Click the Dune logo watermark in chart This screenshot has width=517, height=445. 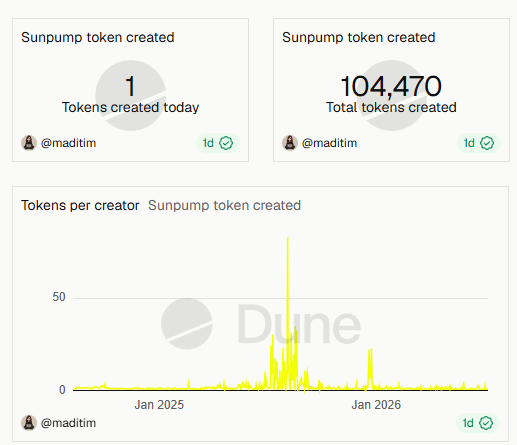(261, 324)
